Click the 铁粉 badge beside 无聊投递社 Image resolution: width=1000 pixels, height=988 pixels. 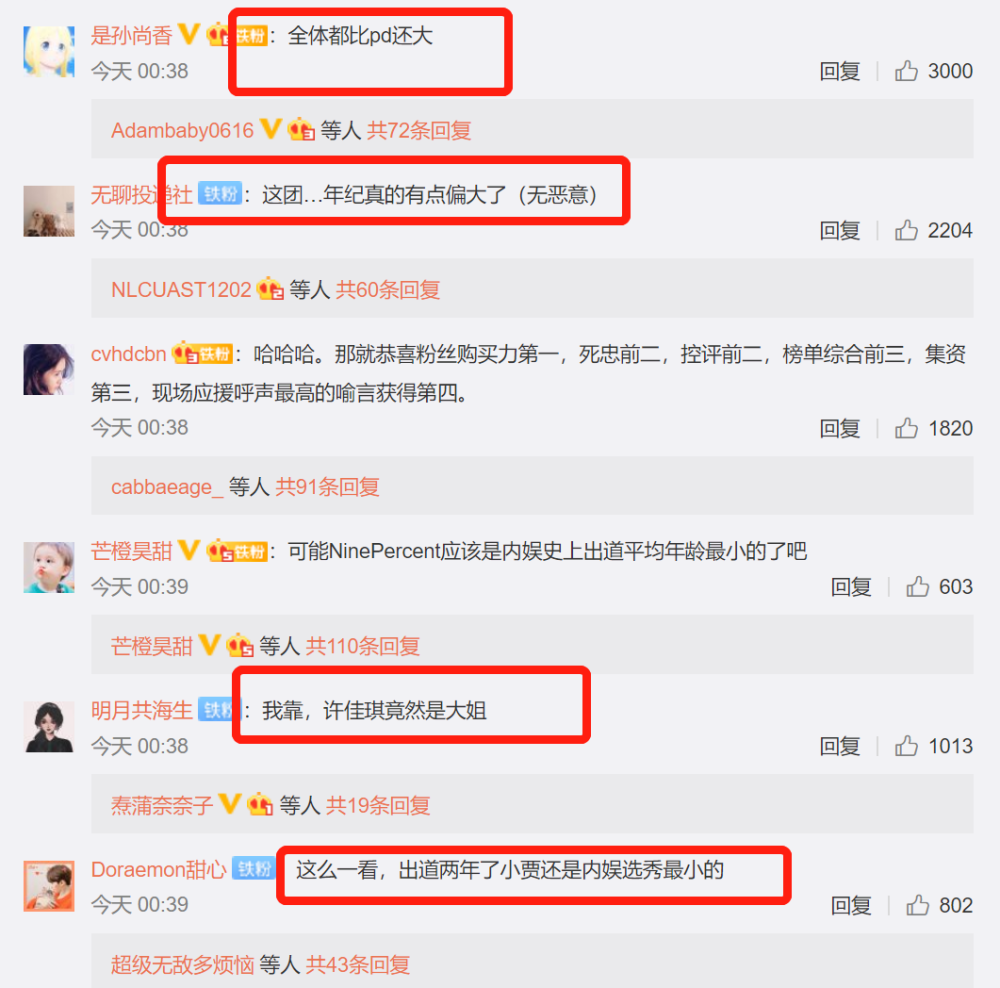click(219, 193)
